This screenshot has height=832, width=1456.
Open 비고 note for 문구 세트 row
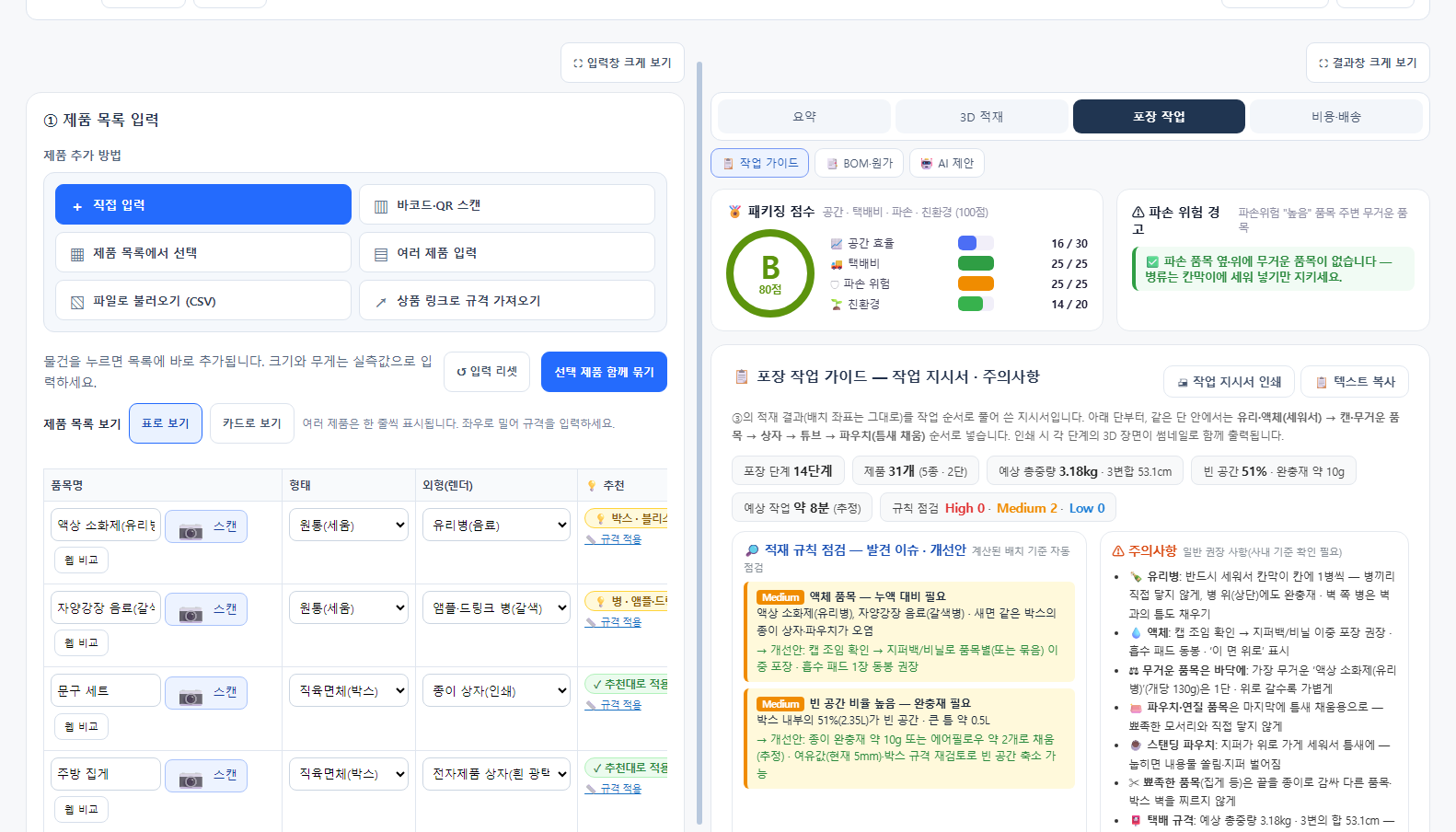tap(82, 726)
